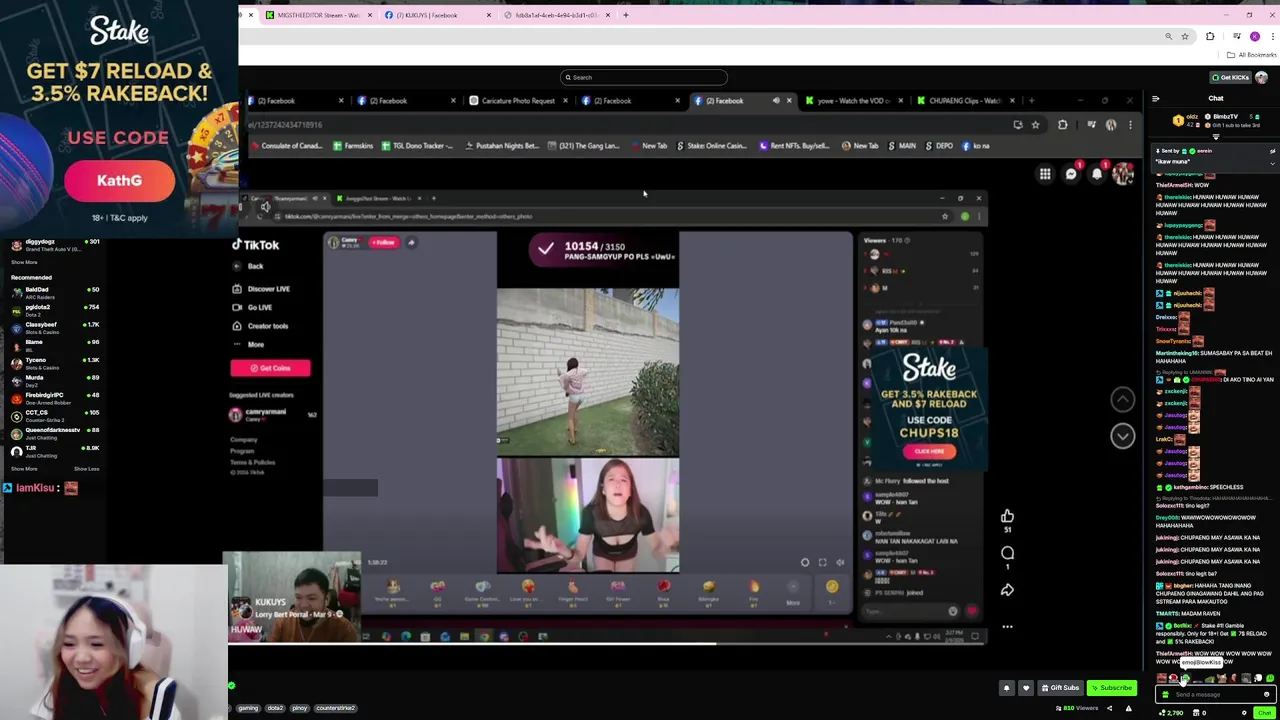Bookmark this page with the star icon
Image resolution: width=1280 pixels, height=720 pixels.
[x=1185, y=36]
